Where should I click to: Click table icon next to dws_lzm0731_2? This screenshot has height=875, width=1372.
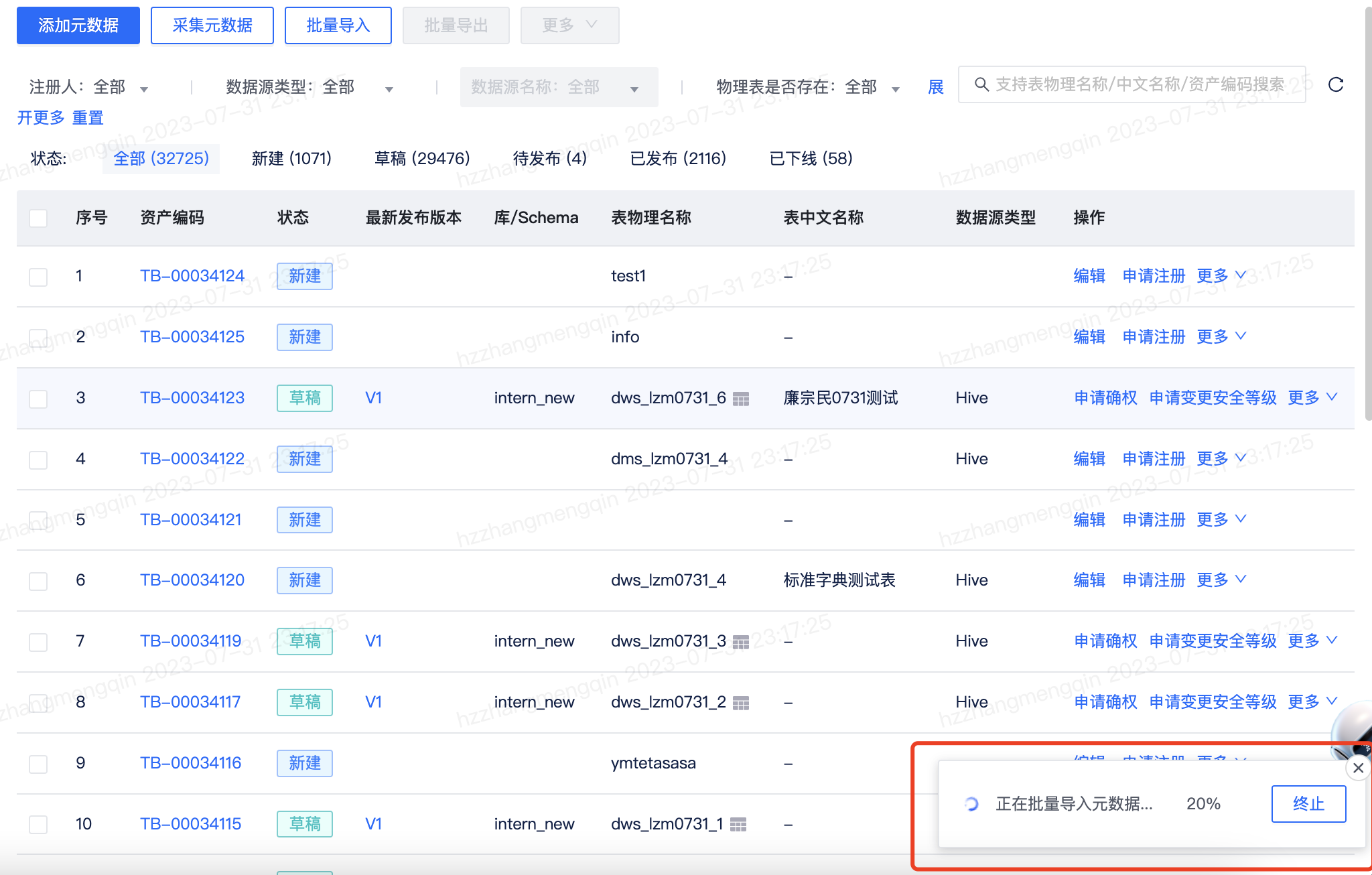point(740,703)
